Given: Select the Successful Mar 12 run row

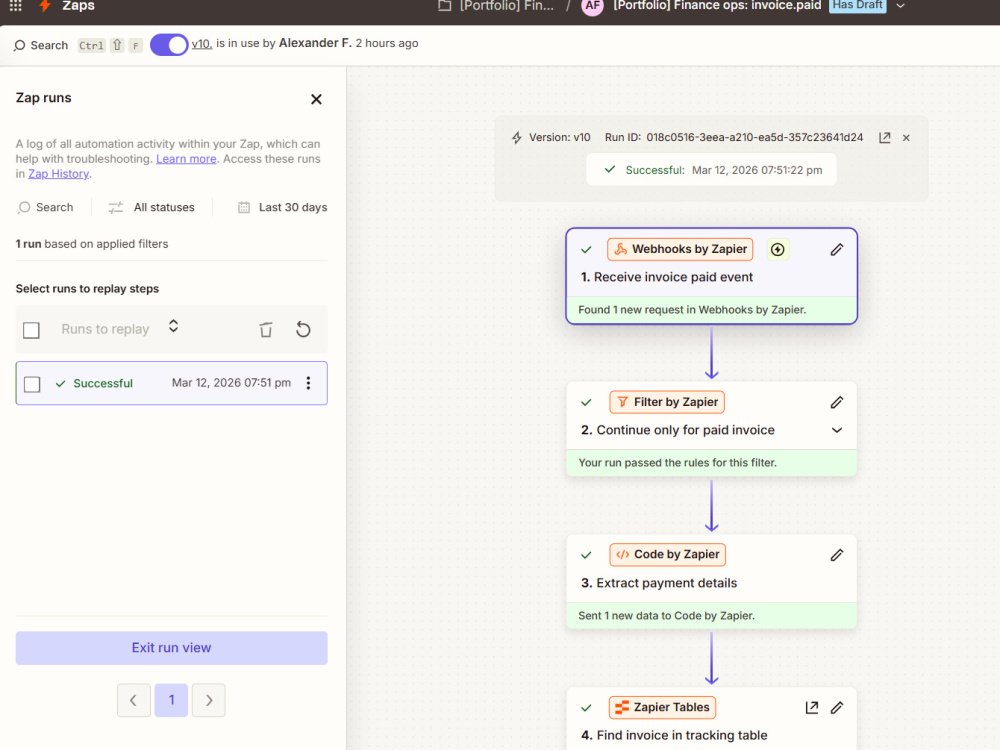Looking at the screenshot, I should pos(172,383).
